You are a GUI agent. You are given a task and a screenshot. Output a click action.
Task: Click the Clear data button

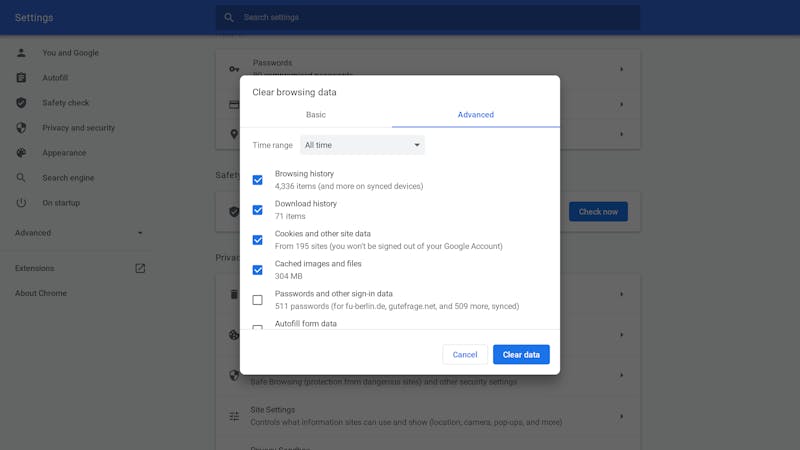(x=521, y=355)
